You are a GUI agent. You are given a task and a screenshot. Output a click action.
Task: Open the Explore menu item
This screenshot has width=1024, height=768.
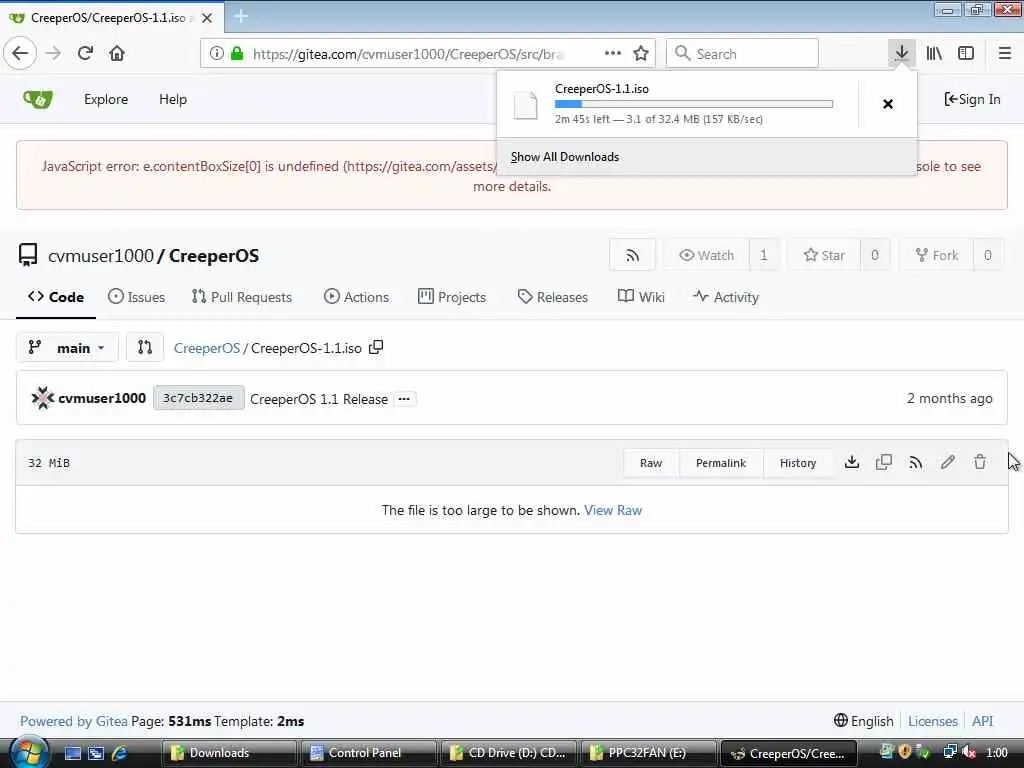coord(106,99)
